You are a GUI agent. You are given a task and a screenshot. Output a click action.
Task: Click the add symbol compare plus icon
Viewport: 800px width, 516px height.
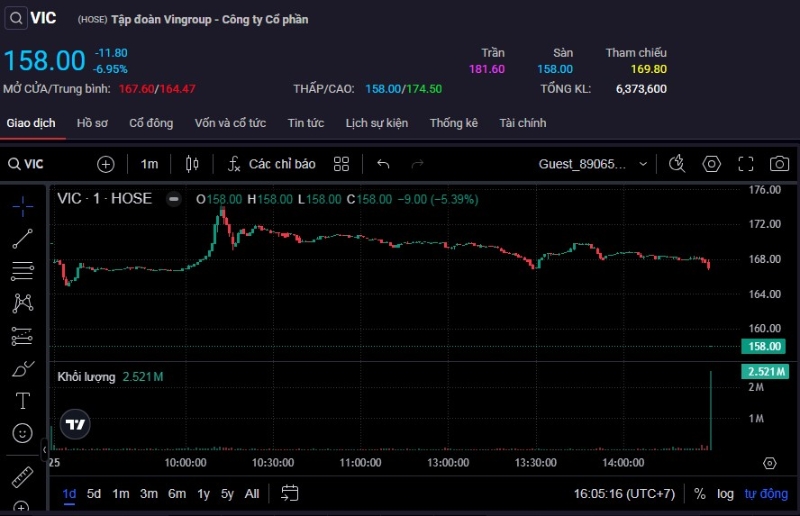pos(106,164)
